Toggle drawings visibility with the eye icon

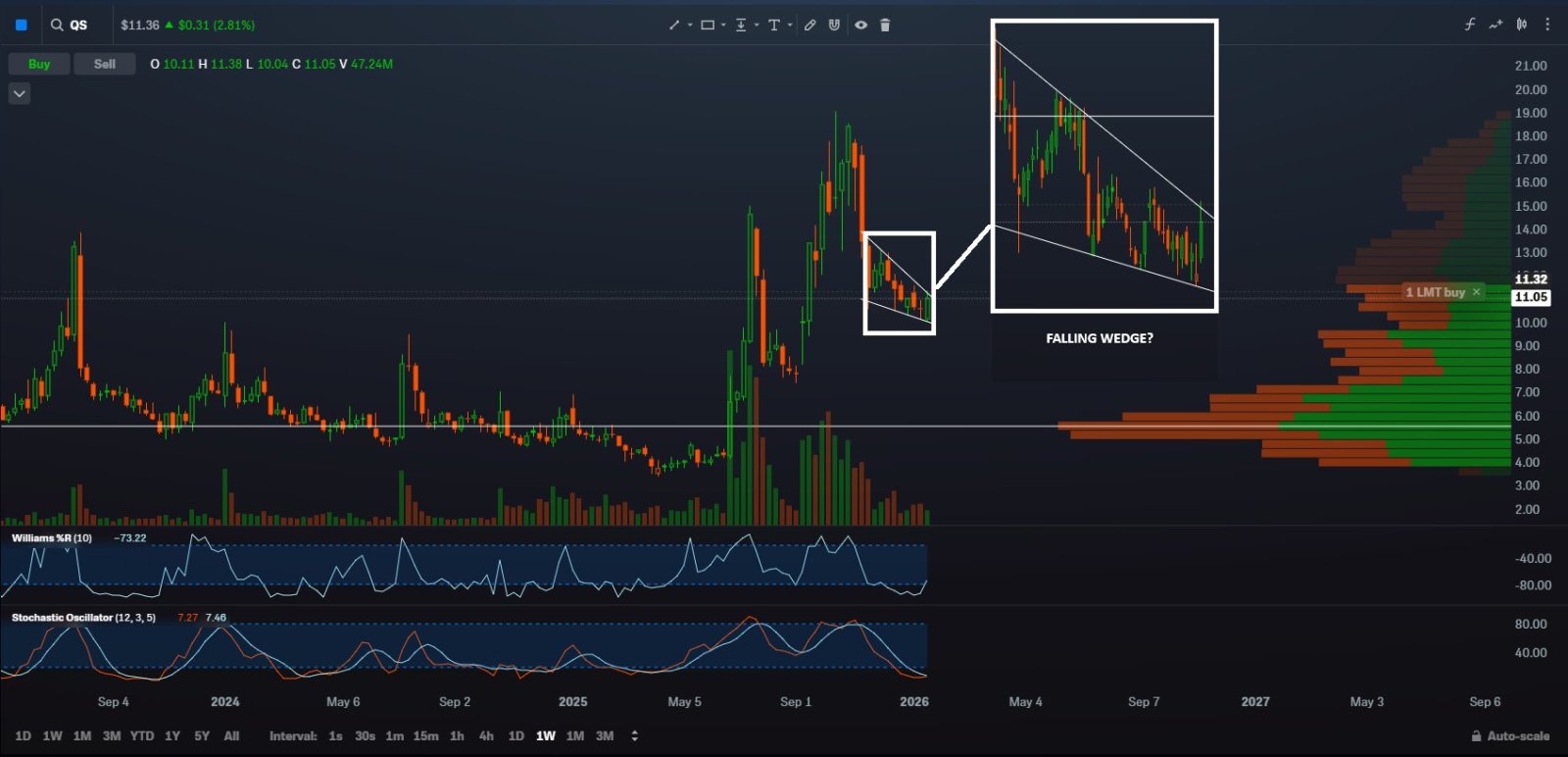pyautogui.click(x=860, y=25)
